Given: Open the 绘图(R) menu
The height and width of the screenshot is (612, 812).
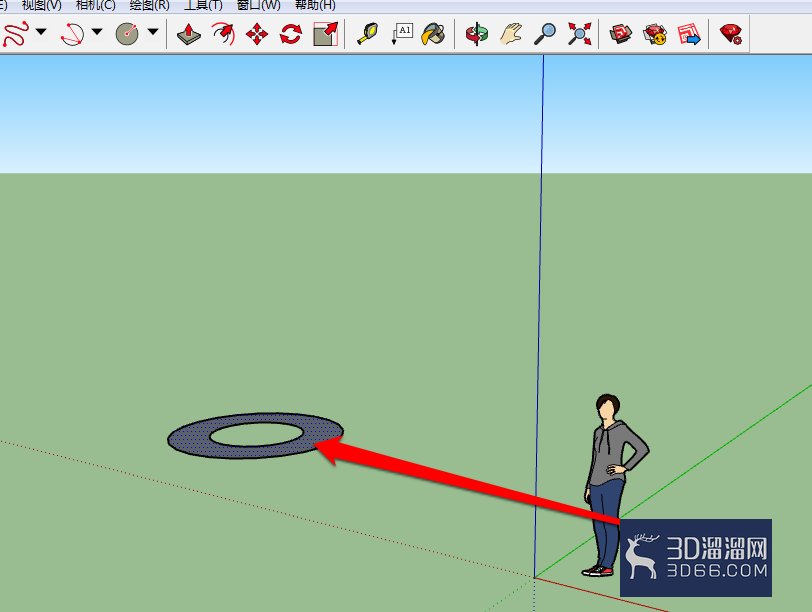Looking at the screenshot, I should tap(150, 5).
